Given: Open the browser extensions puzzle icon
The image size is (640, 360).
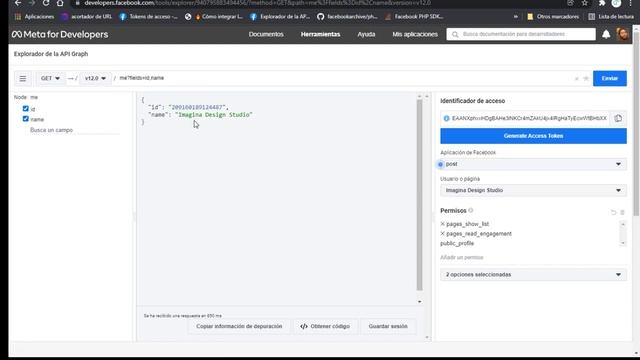Looking at the screenshot, I should (x=602, y=3).
